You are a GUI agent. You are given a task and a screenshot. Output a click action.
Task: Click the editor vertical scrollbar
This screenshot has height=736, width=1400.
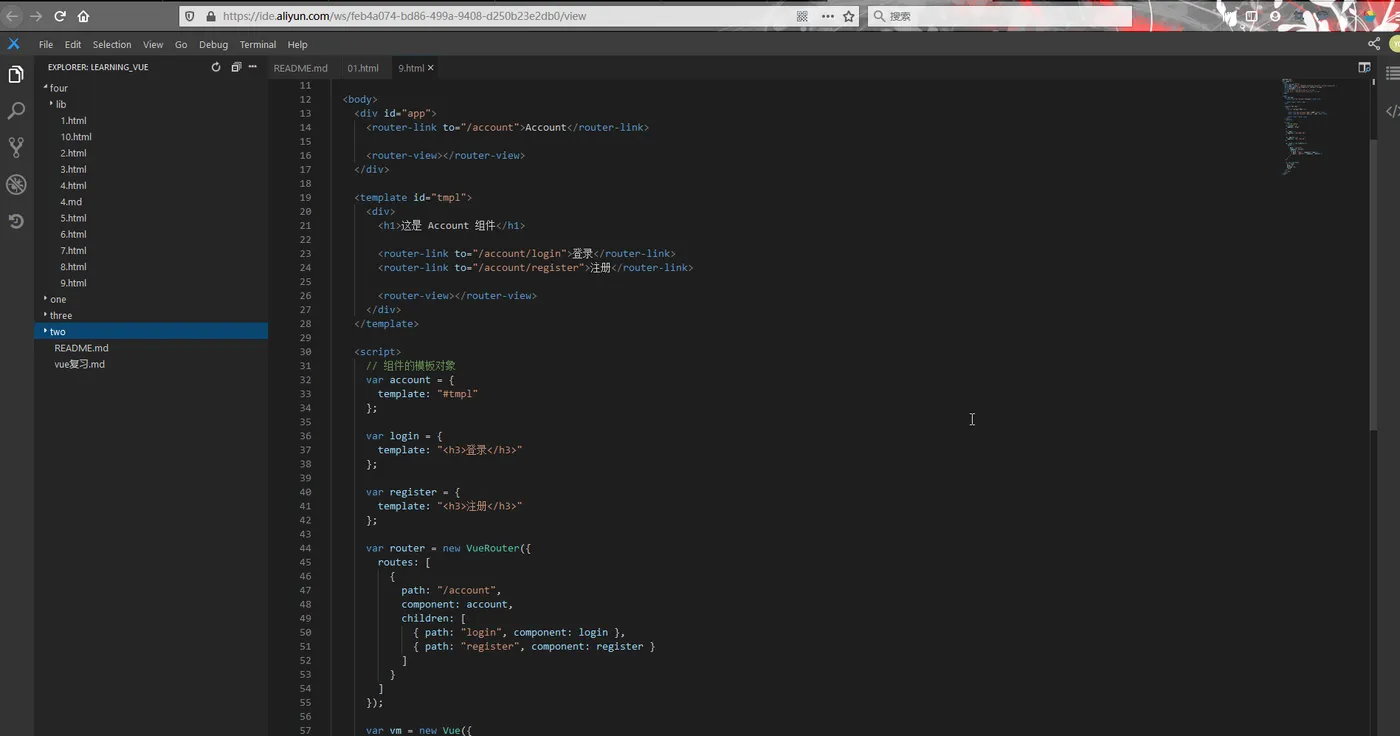(x=1373, y=285)
